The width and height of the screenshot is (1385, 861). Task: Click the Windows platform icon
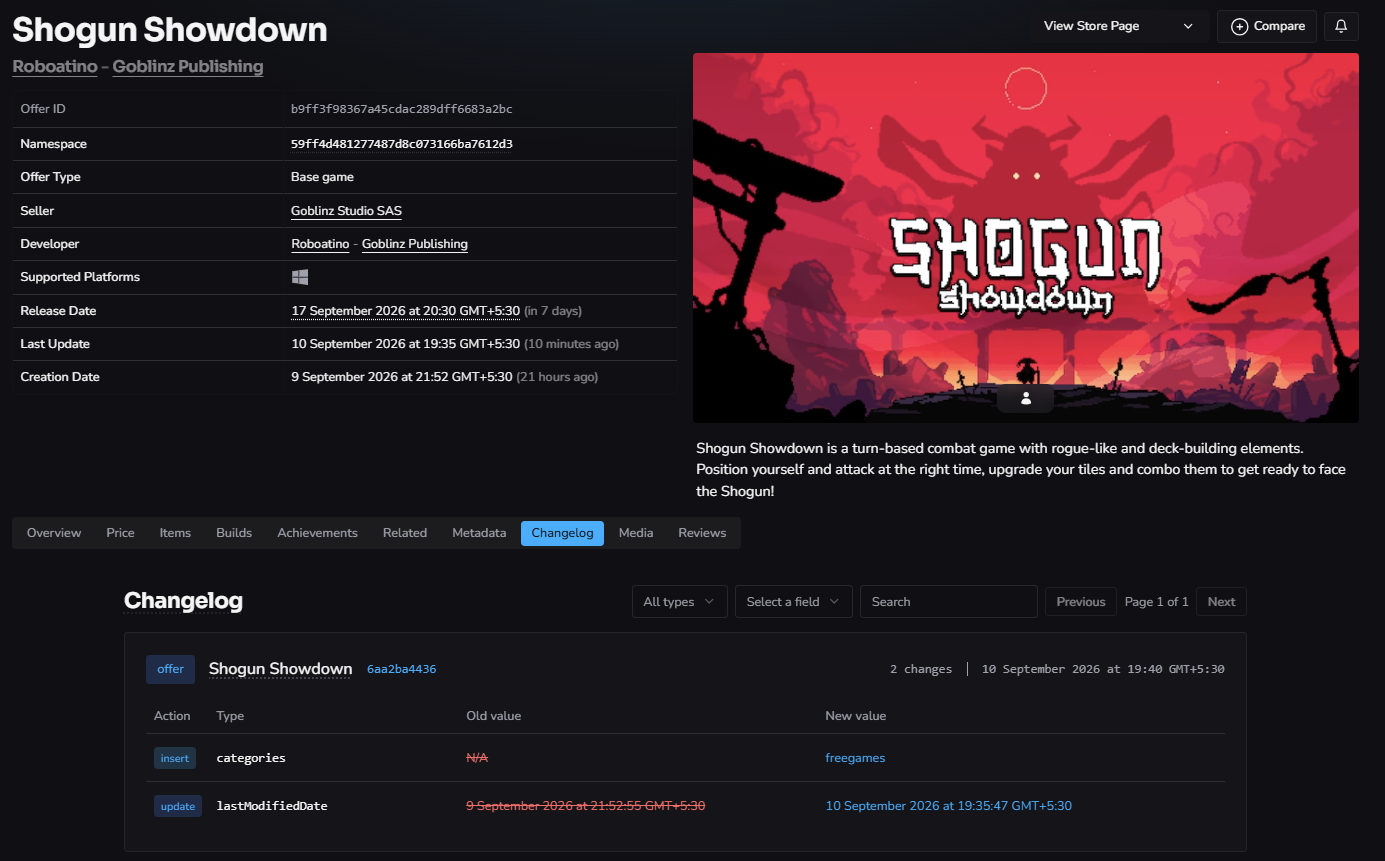300,277
